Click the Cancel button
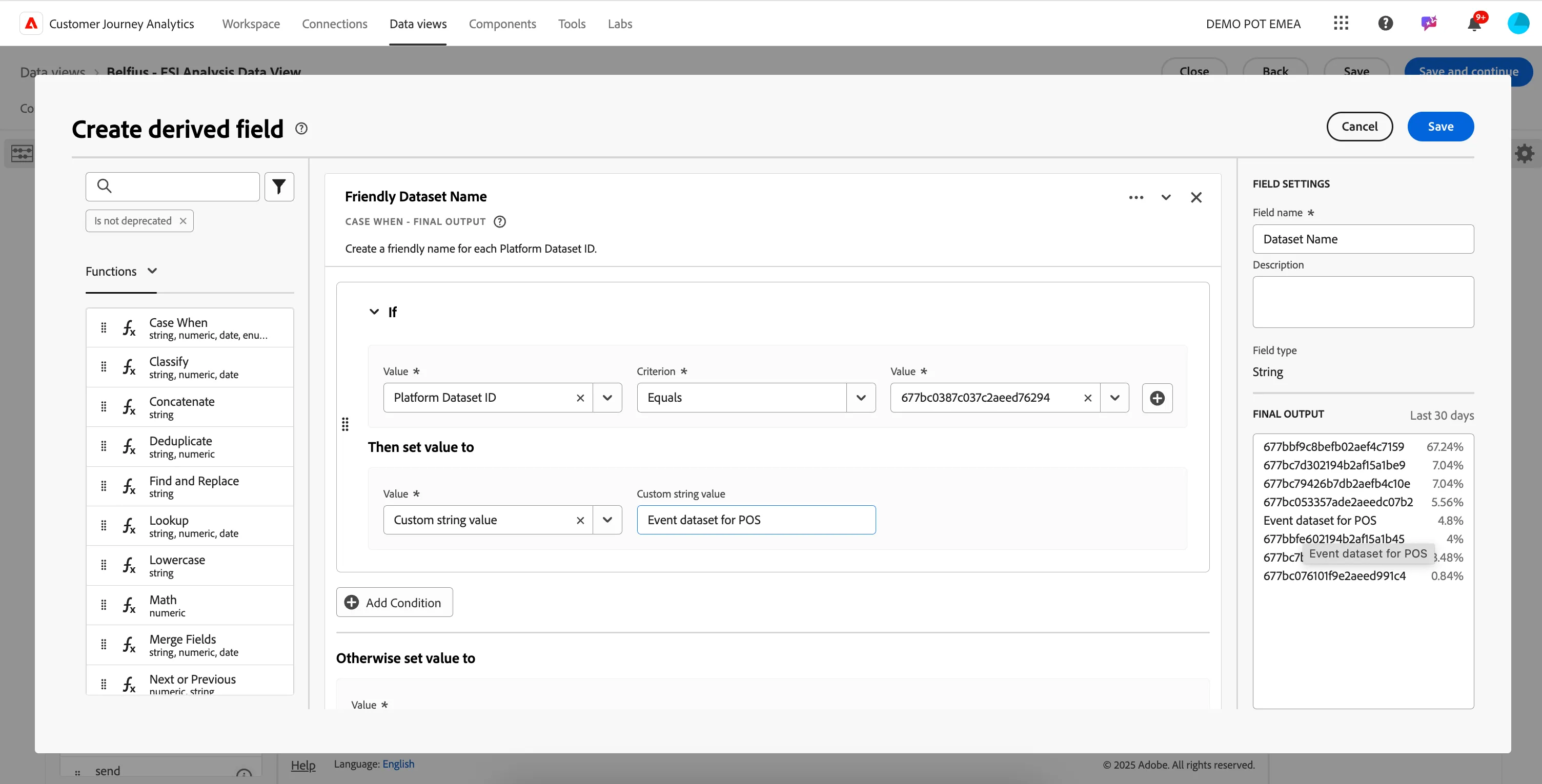The image size is (1542, 784). click(1360, 127)
